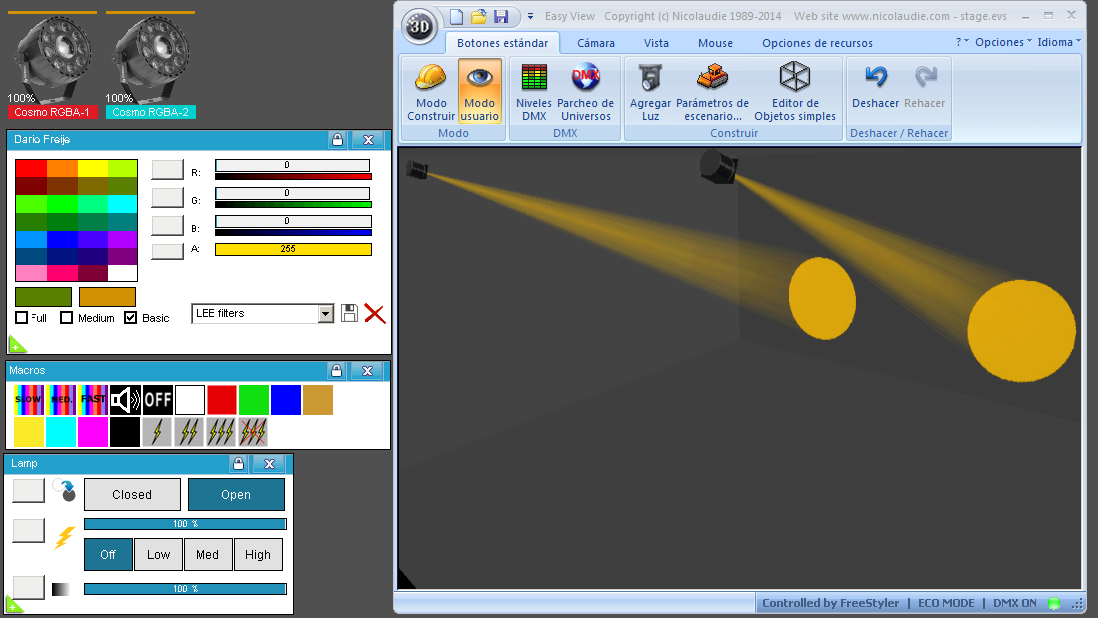Lock the Macros panel

(x=336, y=370)
